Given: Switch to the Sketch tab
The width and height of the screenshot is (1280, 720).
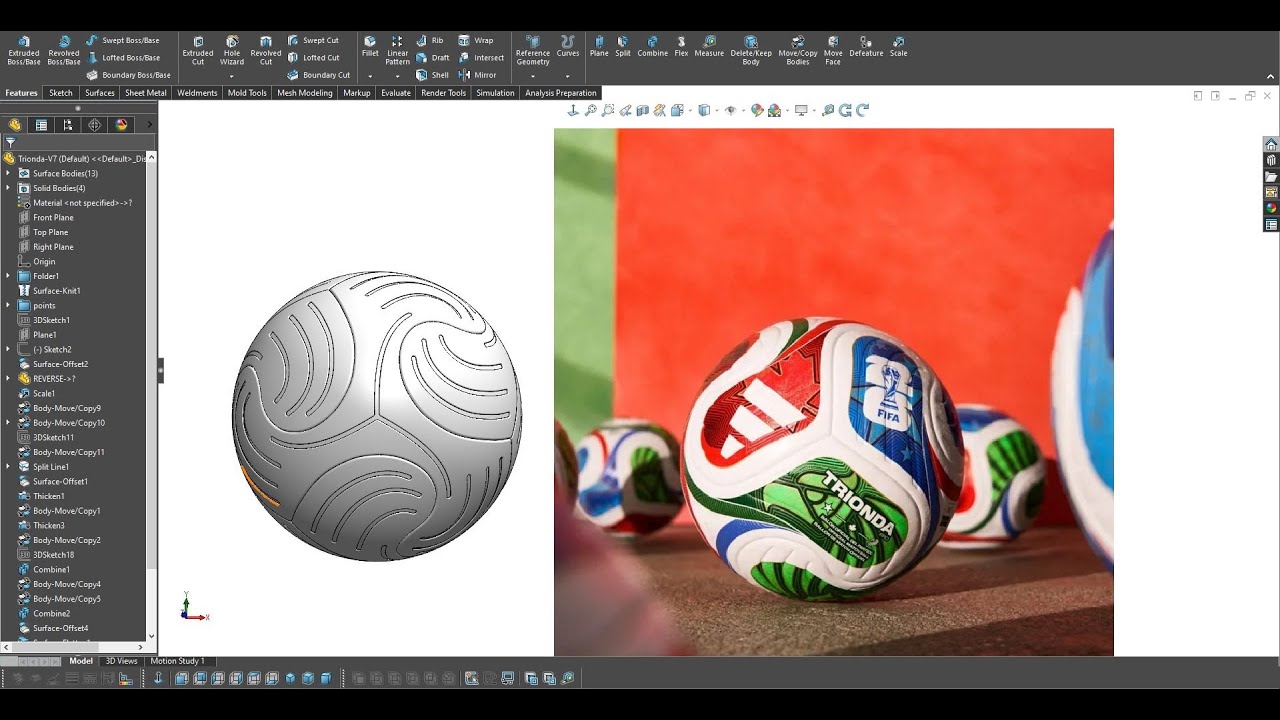Looking at the screenshot, I should point(61,93).
